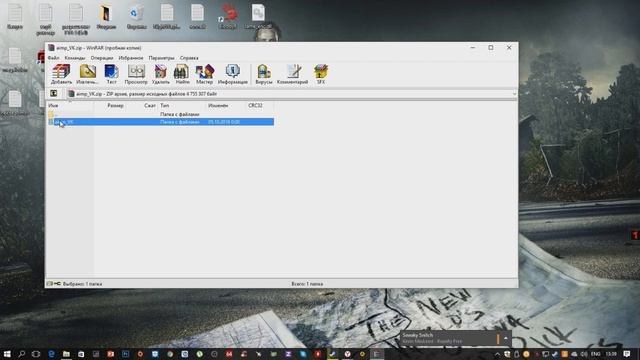Click 'Выбрано: 1 папка' status text

[x=82, y=284]
